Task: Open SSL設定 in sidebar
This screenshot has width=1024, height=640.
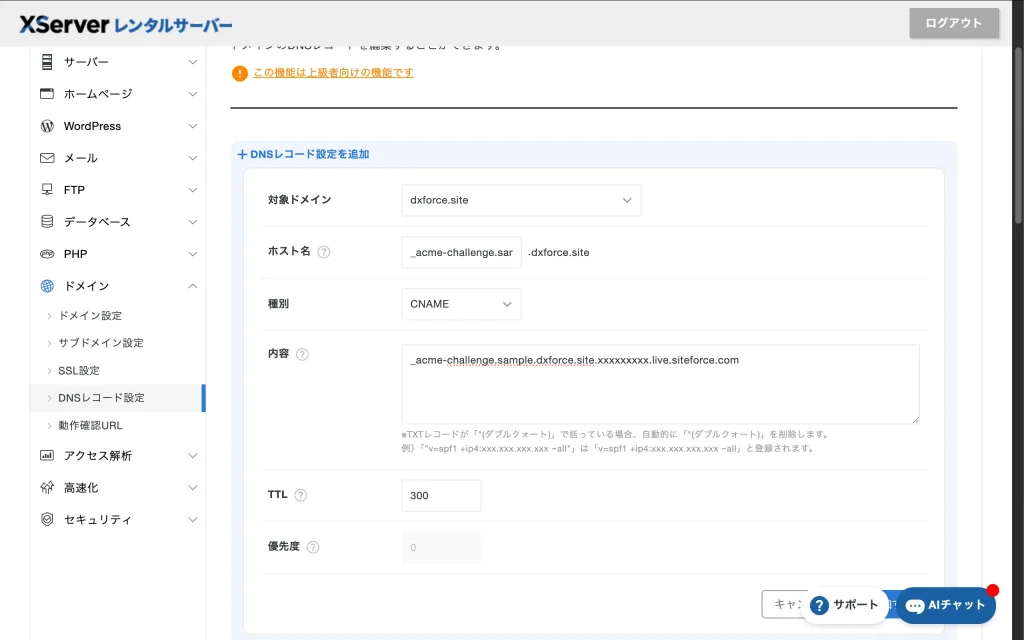Action: [x=79, y=370]
